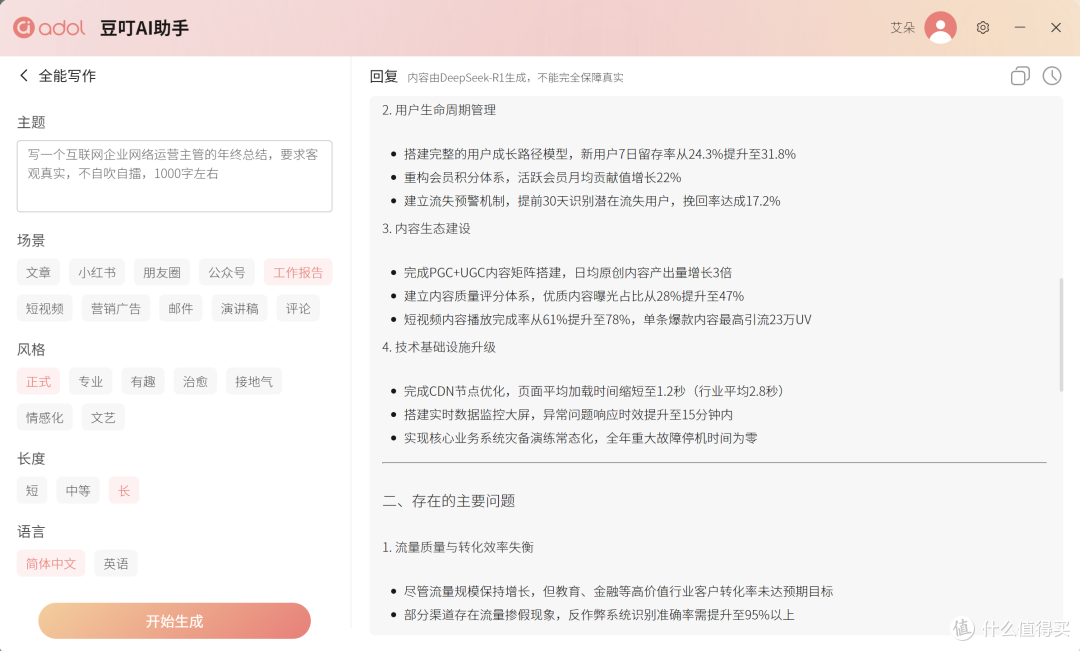This screenshot has width=1080, height=651.
Task: Switch language to 英语
Action: [x=116, y=563]
